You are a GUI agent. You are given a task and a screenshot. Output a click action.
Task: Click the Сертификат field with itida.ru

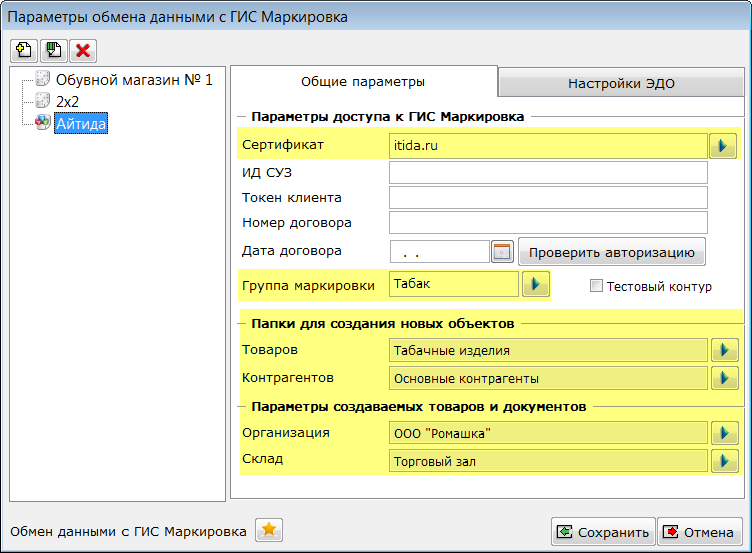pos(548,146)
